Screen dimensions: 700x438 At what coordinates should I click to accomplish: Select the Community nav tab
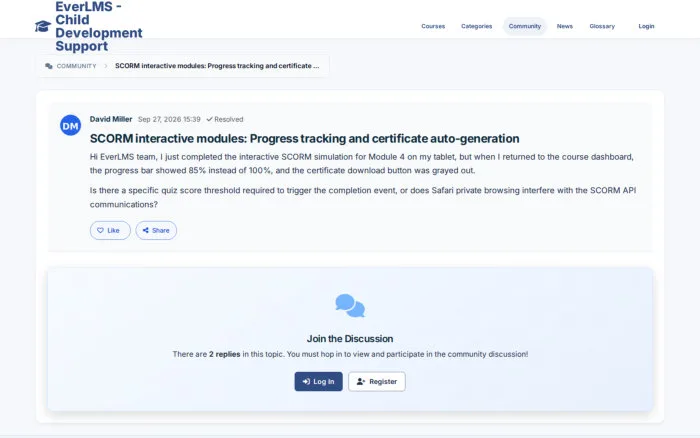click(x=525, y=26)
